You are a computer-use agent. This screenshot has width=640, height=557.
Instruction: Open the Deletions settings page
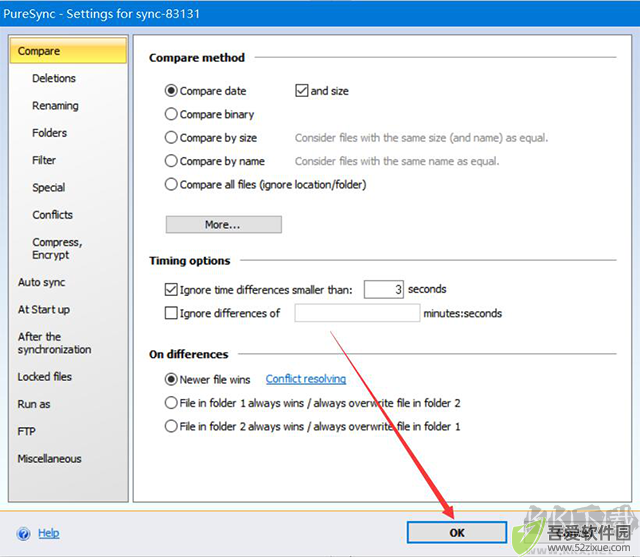coord(54,78)
